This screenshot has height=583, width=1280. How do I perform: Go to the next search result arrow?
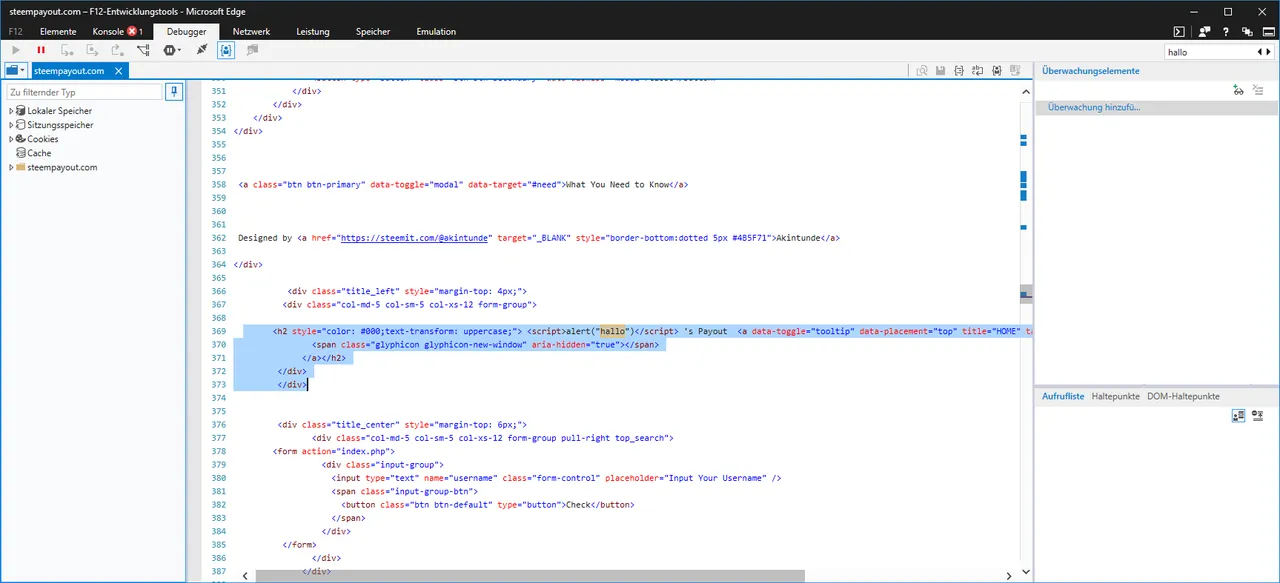tap(1268, 51)
